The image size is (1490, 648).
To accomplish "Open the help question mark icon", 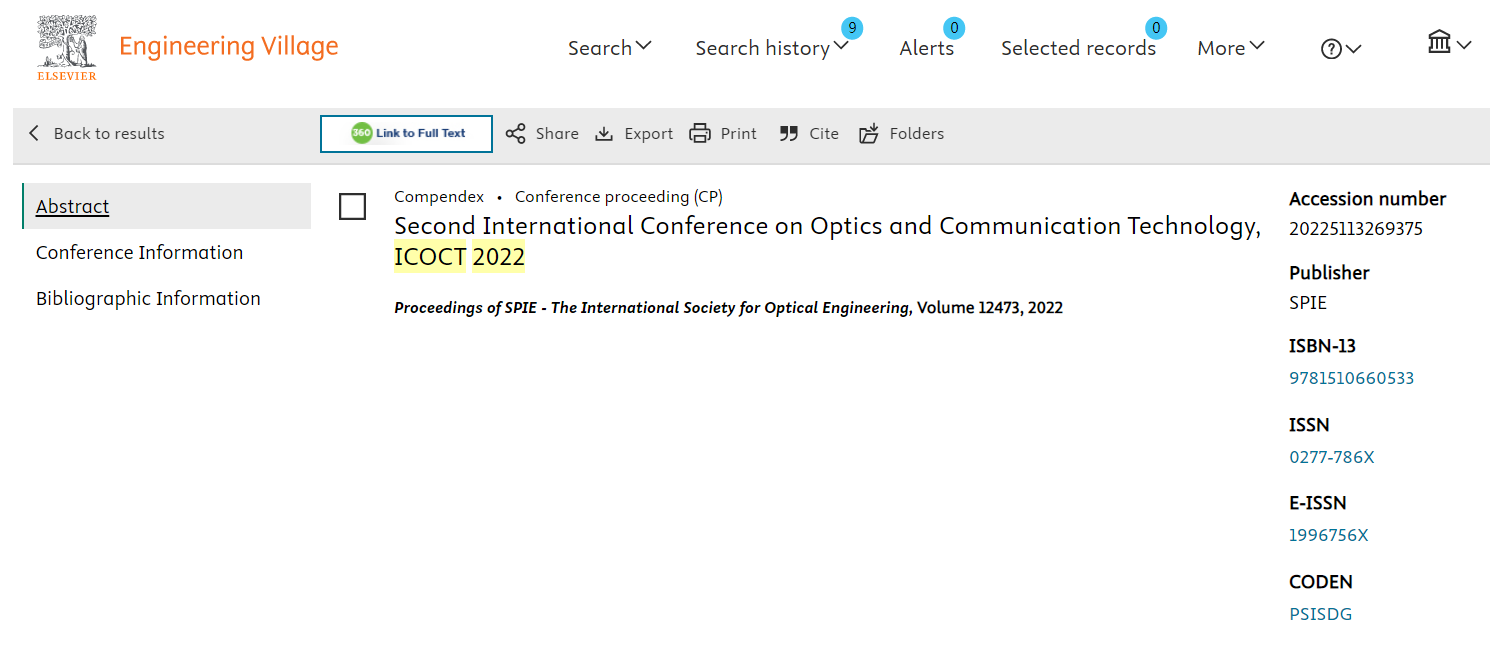I will click(1331, 49).
